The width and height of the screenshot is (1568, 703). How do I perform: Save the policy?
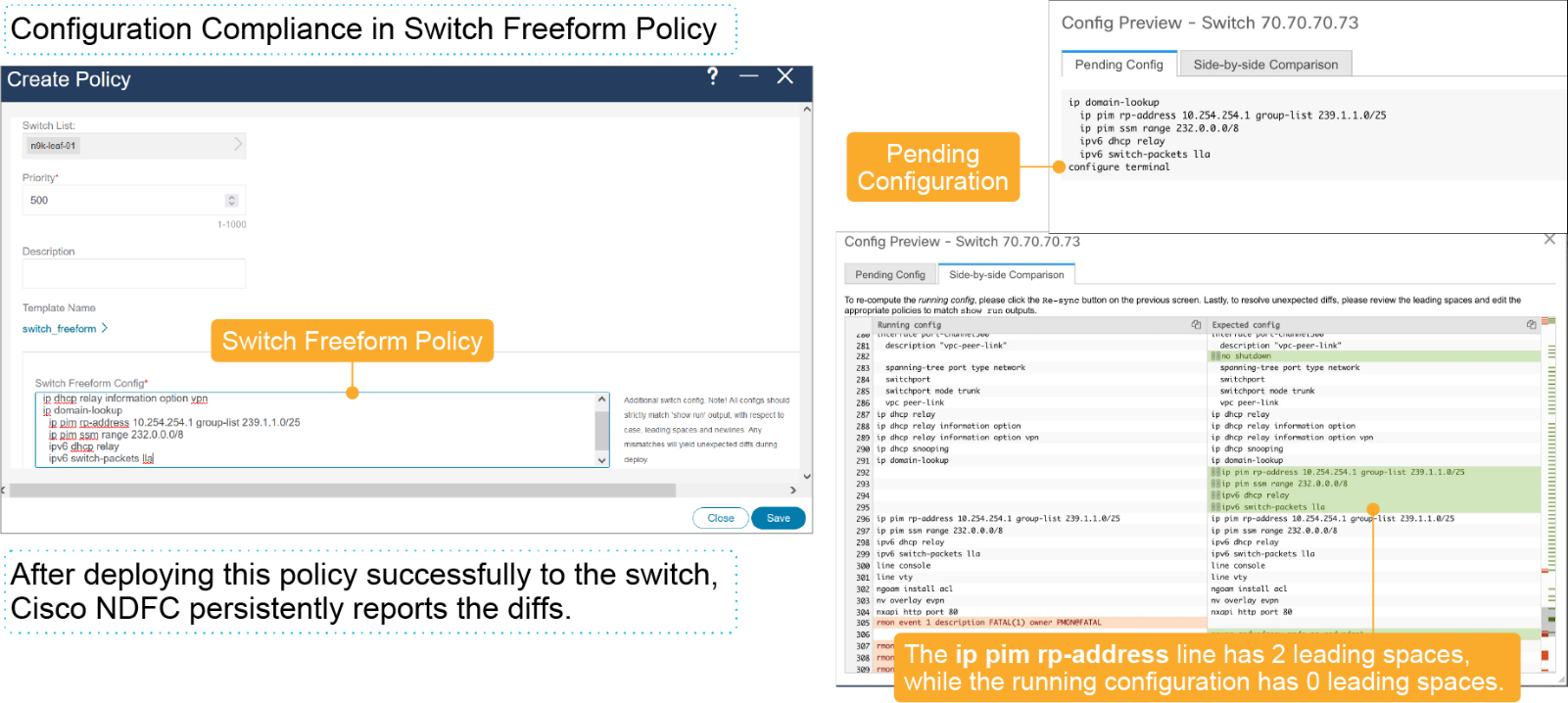779,518
